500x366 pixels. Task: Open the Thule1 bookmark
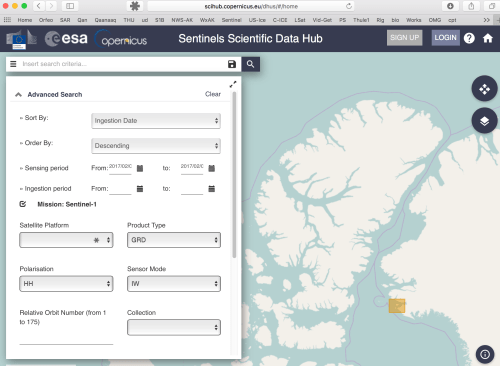click(x=361, y=20)
